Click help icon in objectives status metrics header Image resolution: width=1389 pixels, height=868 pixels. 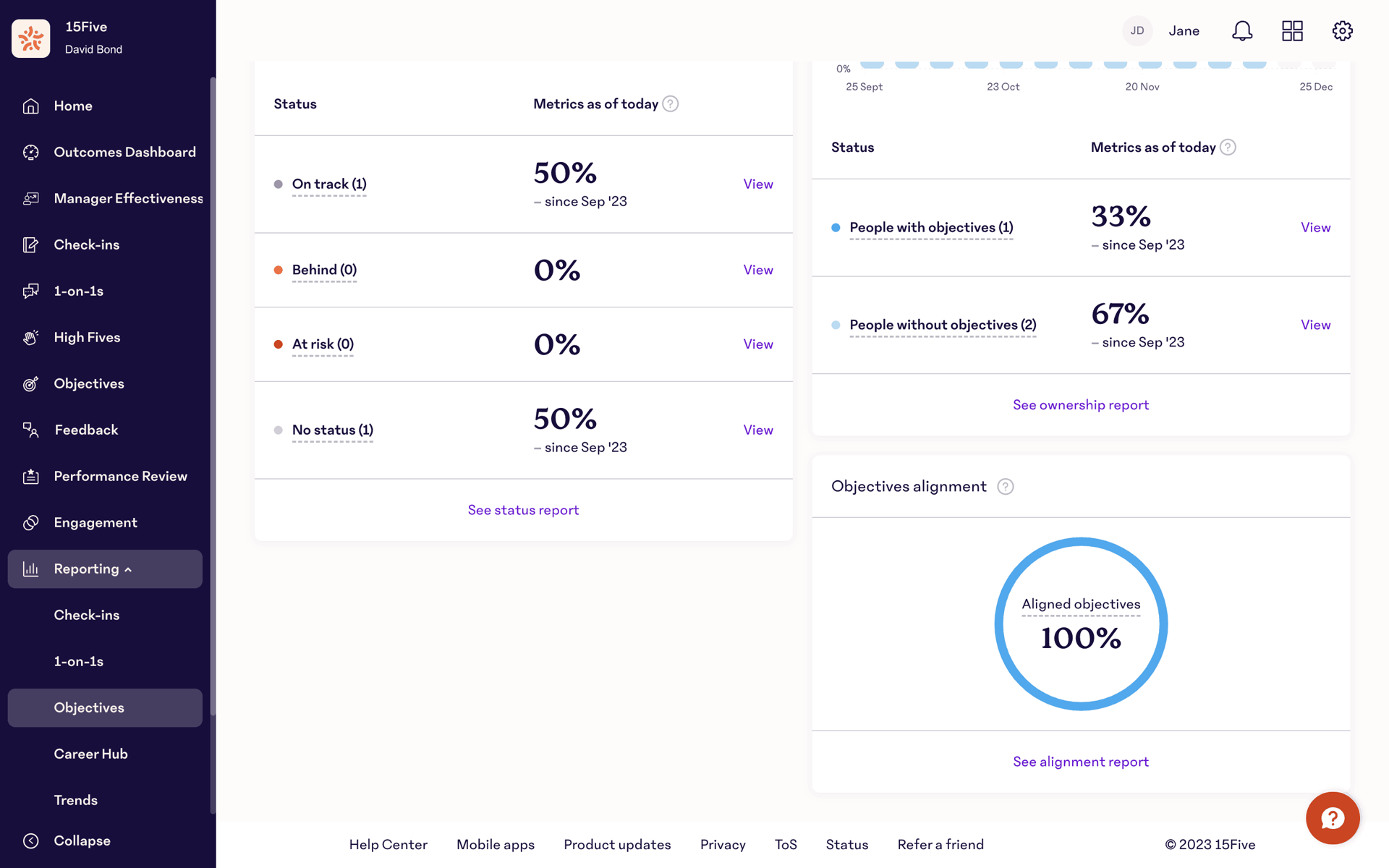671,104
